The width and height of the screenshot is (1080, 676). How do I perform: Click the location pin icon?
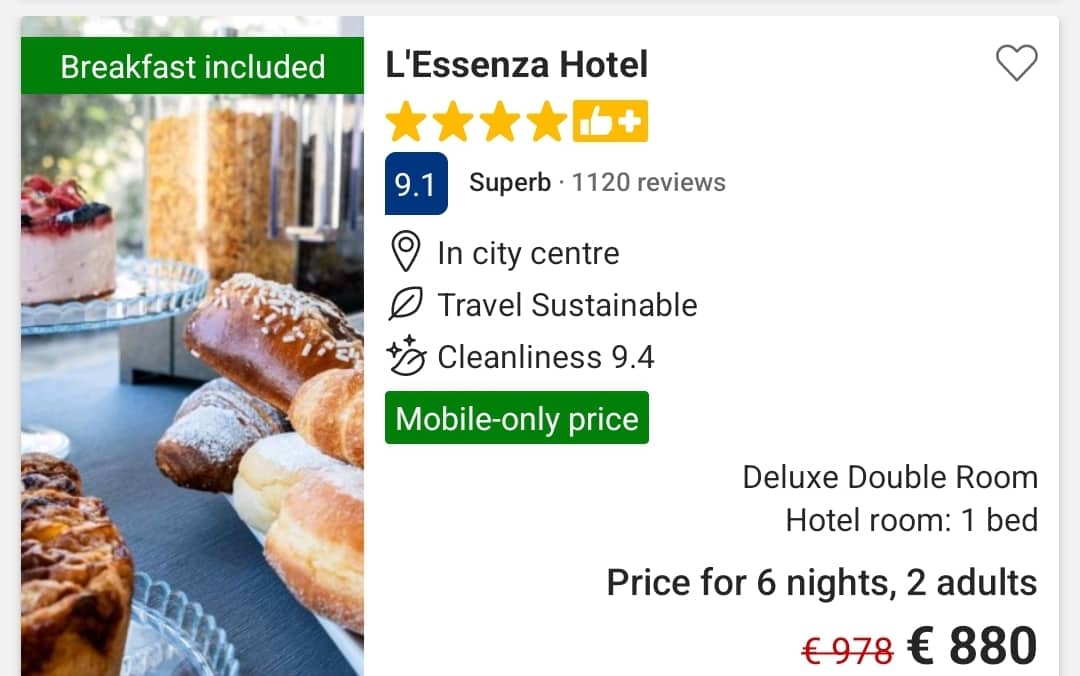click(405, 253)
